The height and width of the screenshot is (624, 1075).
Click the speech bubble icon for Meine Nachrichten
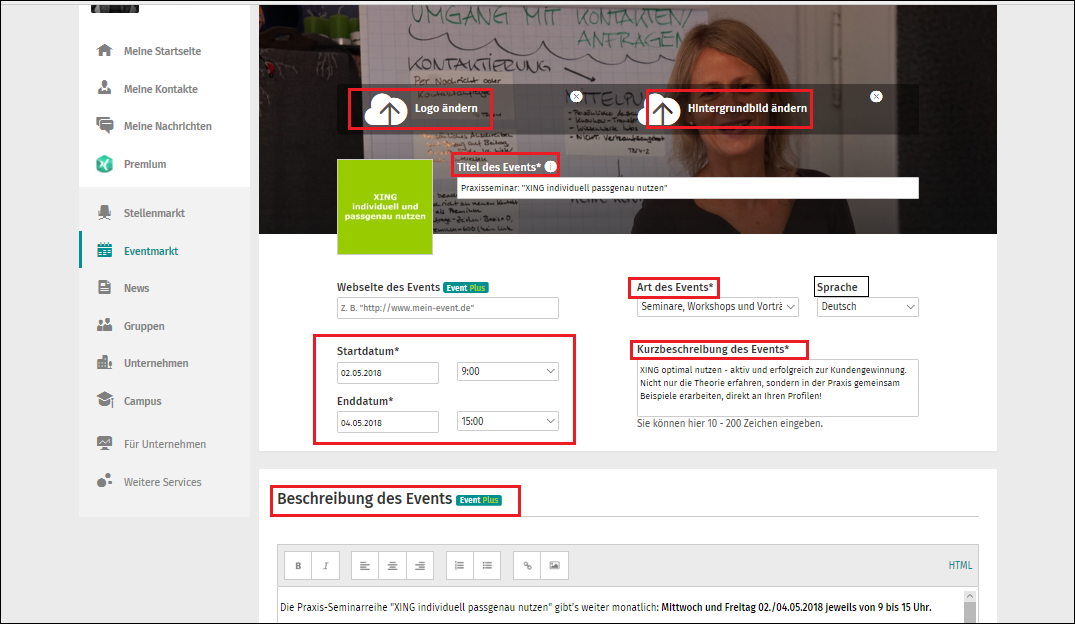[104, 125]
